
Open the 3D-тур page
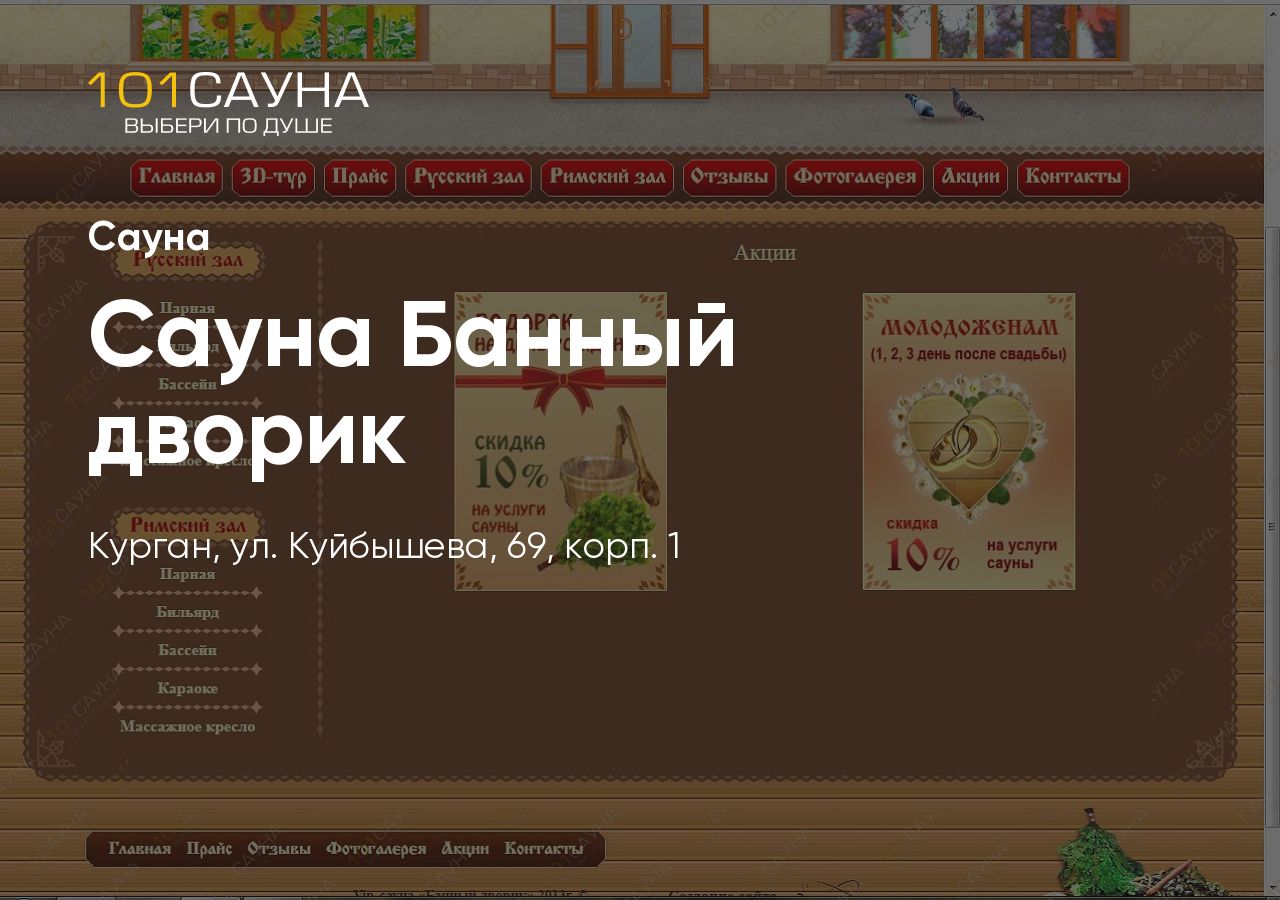(x=273, y=178)
